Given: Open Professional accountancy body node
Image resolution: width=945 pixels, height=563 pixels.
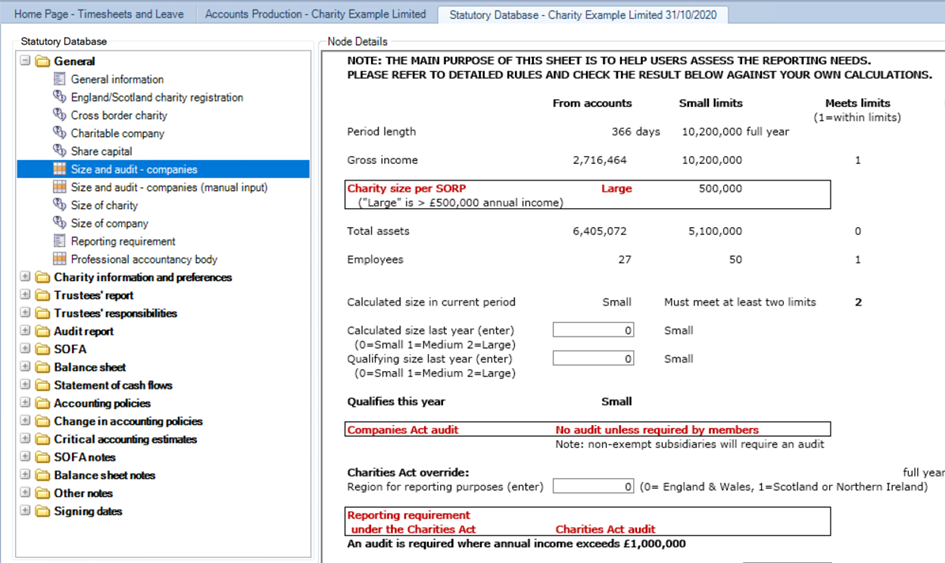Looking at the screenshot, I should coord(144,259).
